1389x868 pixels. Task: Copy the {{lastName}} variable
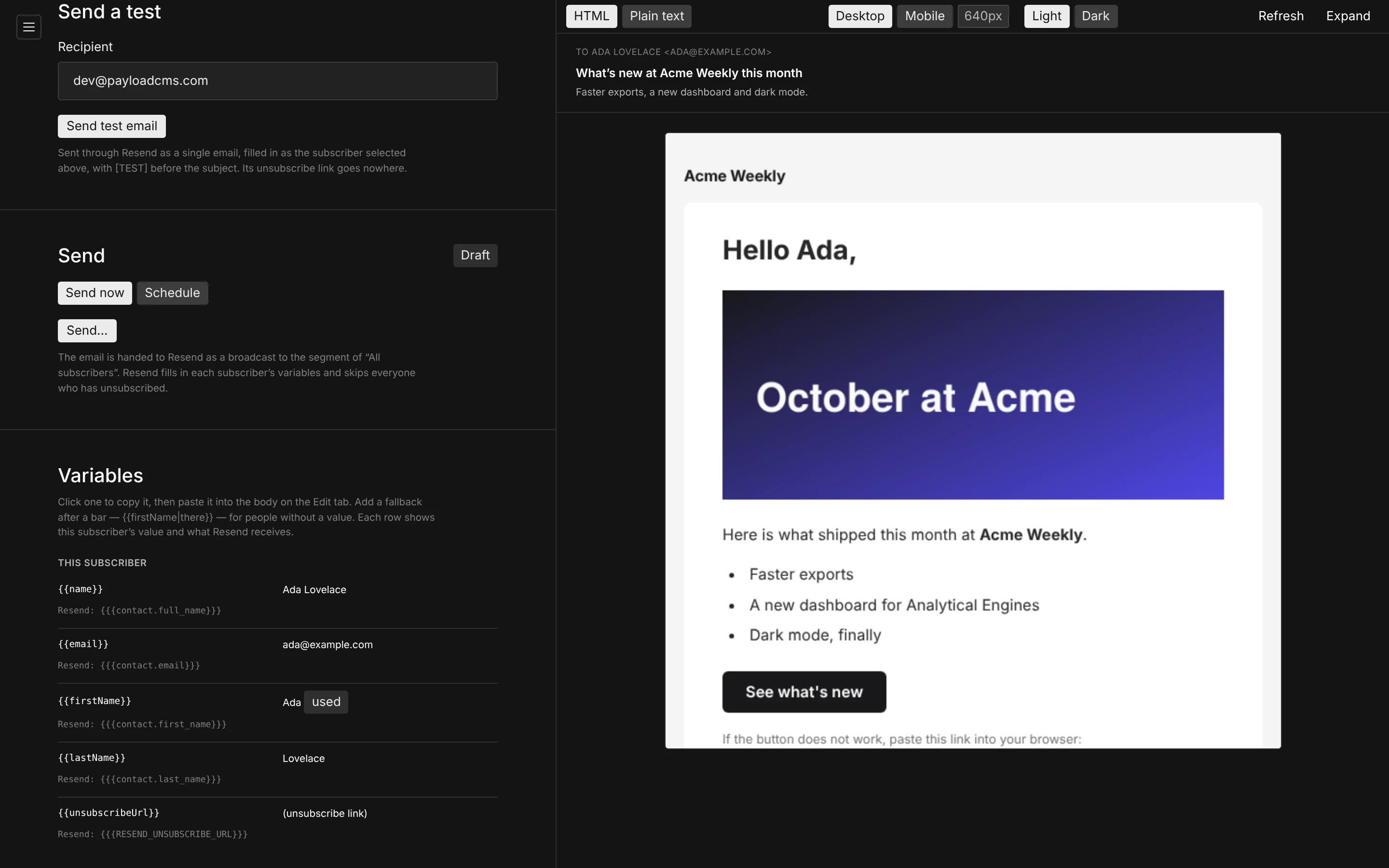[92, 758]
